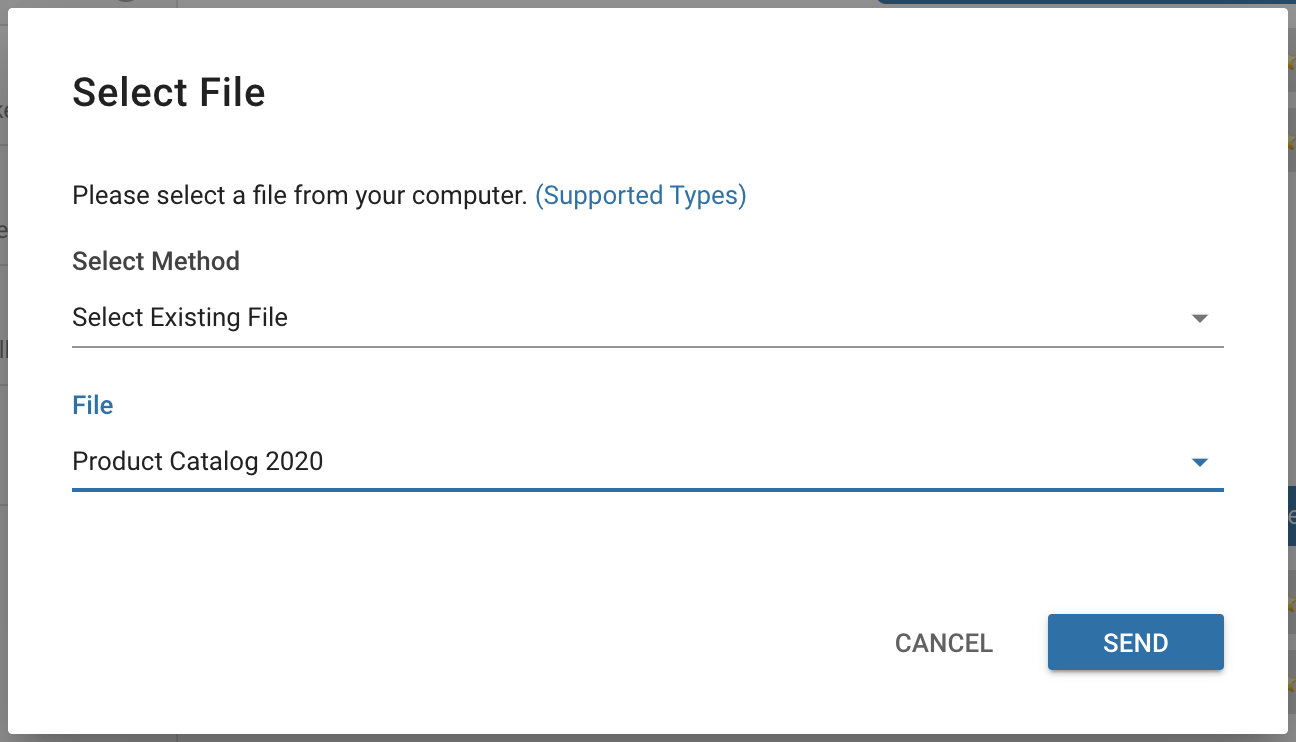This screenshot has width=1296, height=742.
Task: Click the dimmed backdrop below the dialog
Action: coord(646,738)
